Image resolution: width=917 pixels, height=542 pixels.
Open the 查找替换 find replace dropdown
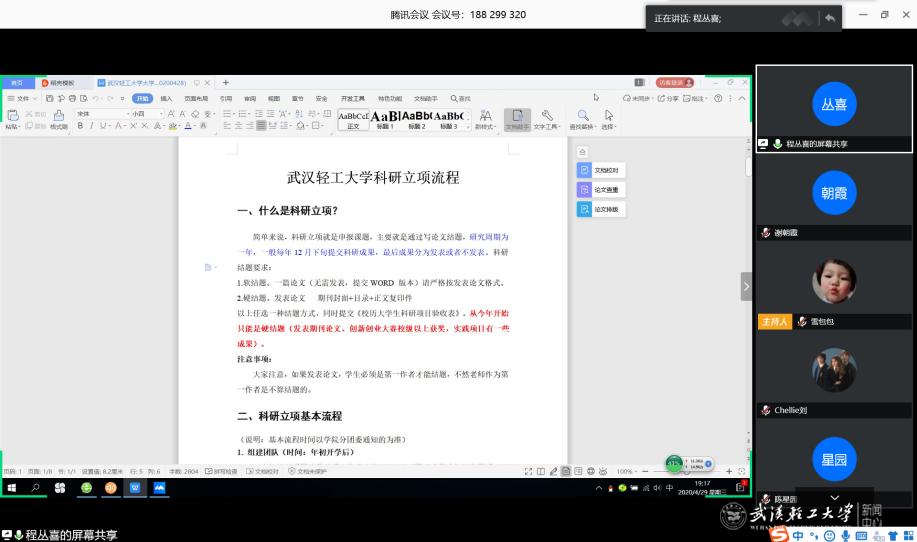pos(582,119)
